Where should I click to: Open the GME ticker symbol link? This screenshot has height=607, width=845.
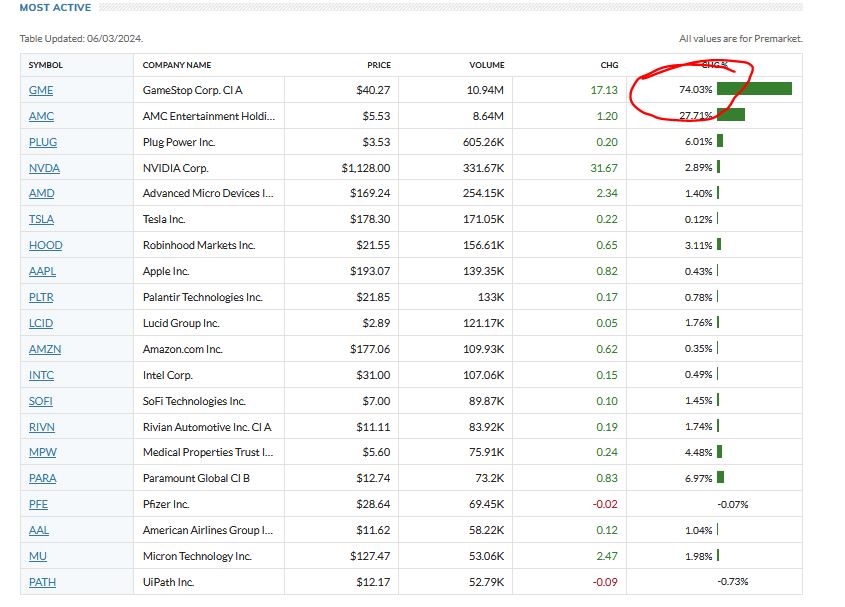click(41, 90)
